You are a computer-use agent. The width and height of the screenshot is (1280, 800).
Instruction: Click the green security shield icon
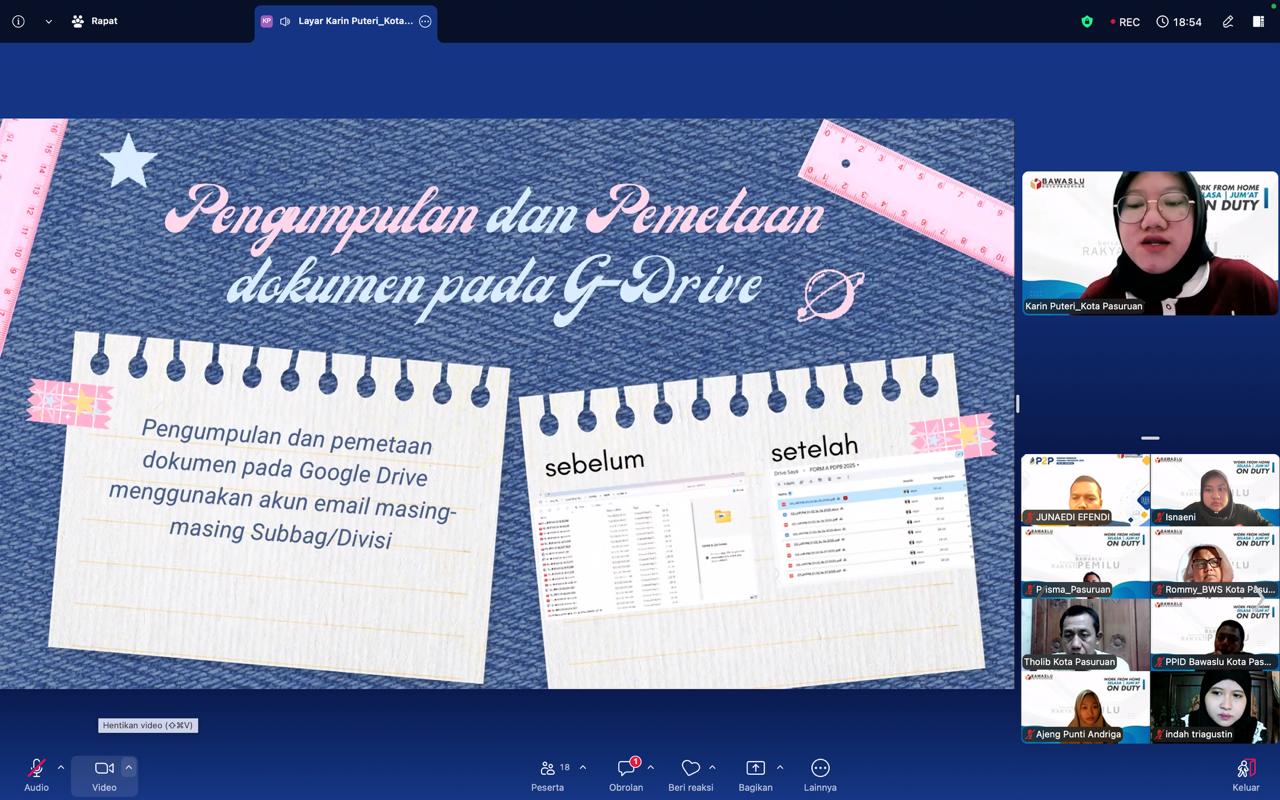click(x=1087, y=21)
